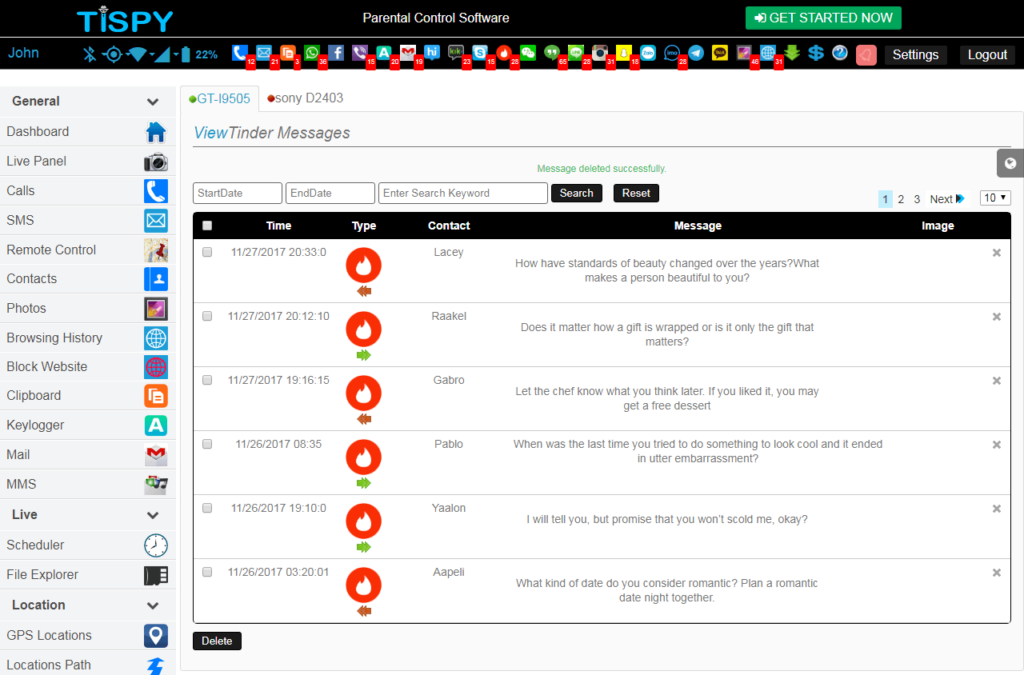Screen dimensions: 1024x675
Task: Open Hike 'hi' icon in top toolbar
Action: point(432,53)
